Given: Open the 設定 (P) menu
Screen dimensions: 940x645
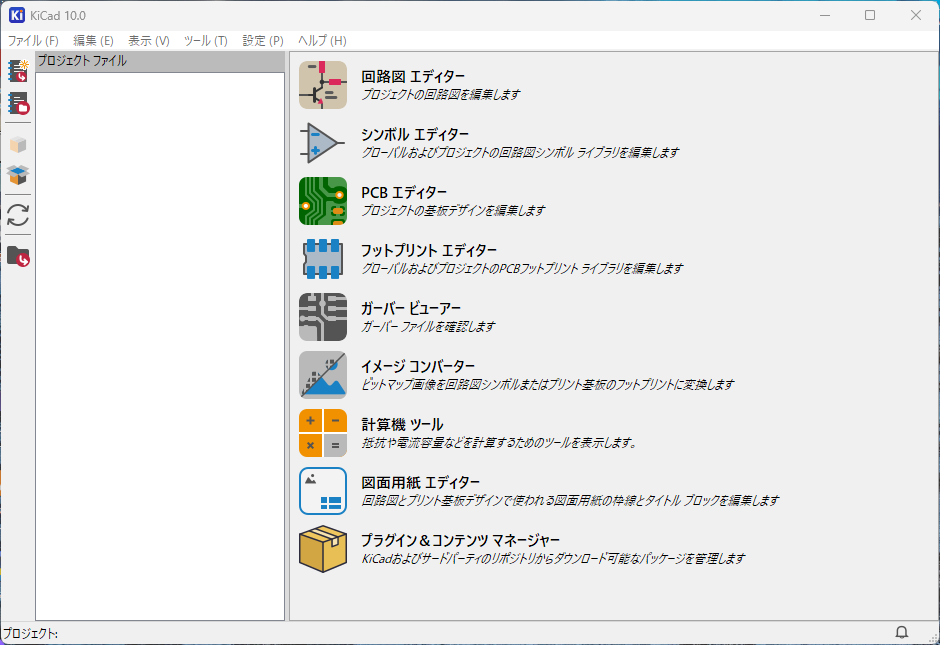Looking at the screenshot, I should pyautogui.click(x=263, y=41).
